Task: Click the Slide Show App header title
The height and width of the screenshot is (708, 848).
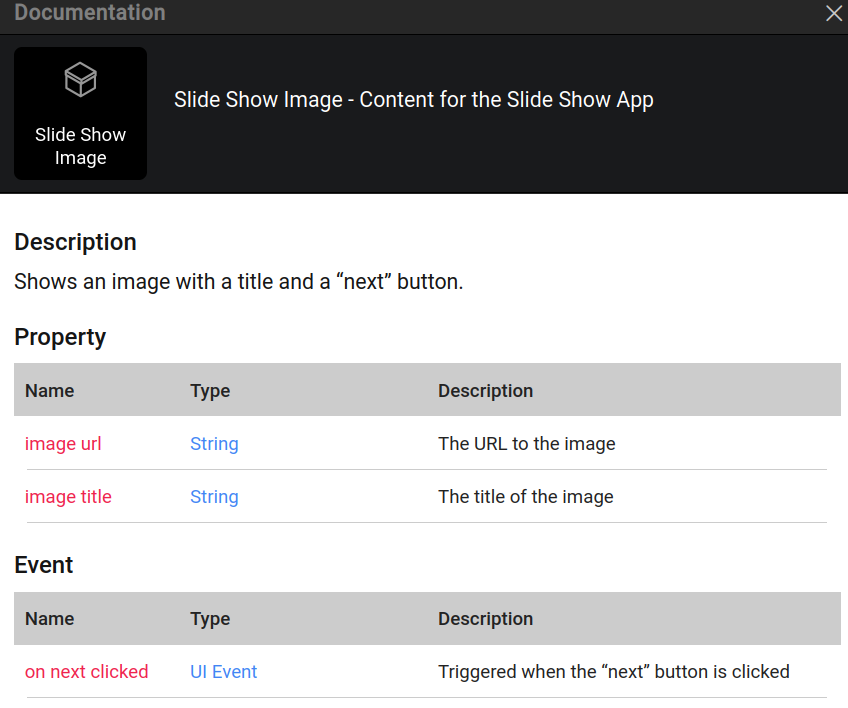Action: point(413,100)
